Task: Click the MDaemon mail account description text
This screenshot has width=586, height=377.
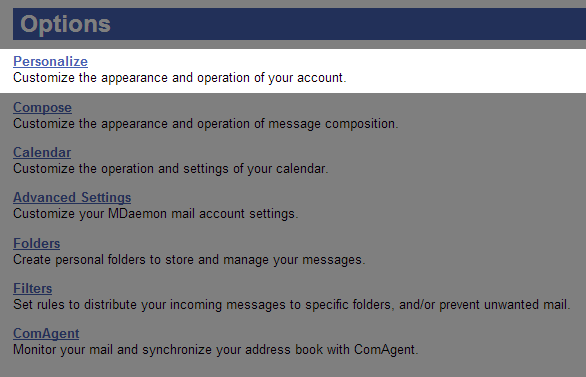Action: click(156, 214)
